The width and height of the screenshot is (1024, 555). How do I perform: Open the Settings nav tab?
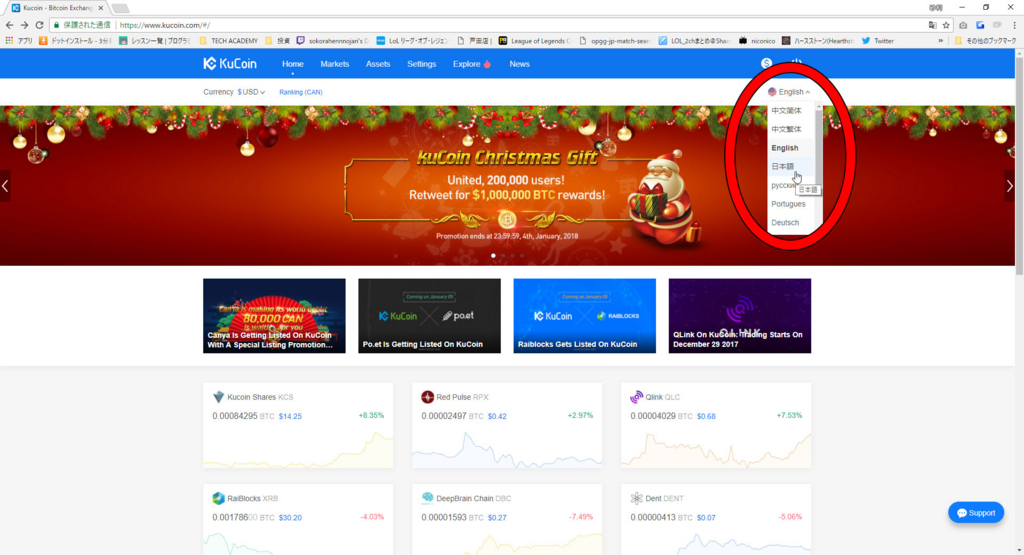point(421,64)
